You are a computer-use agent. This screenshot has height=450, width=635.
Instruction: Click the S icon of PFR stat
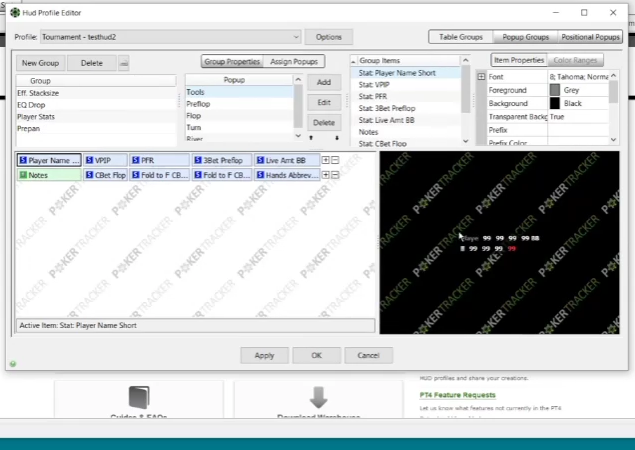click(136, 160)
